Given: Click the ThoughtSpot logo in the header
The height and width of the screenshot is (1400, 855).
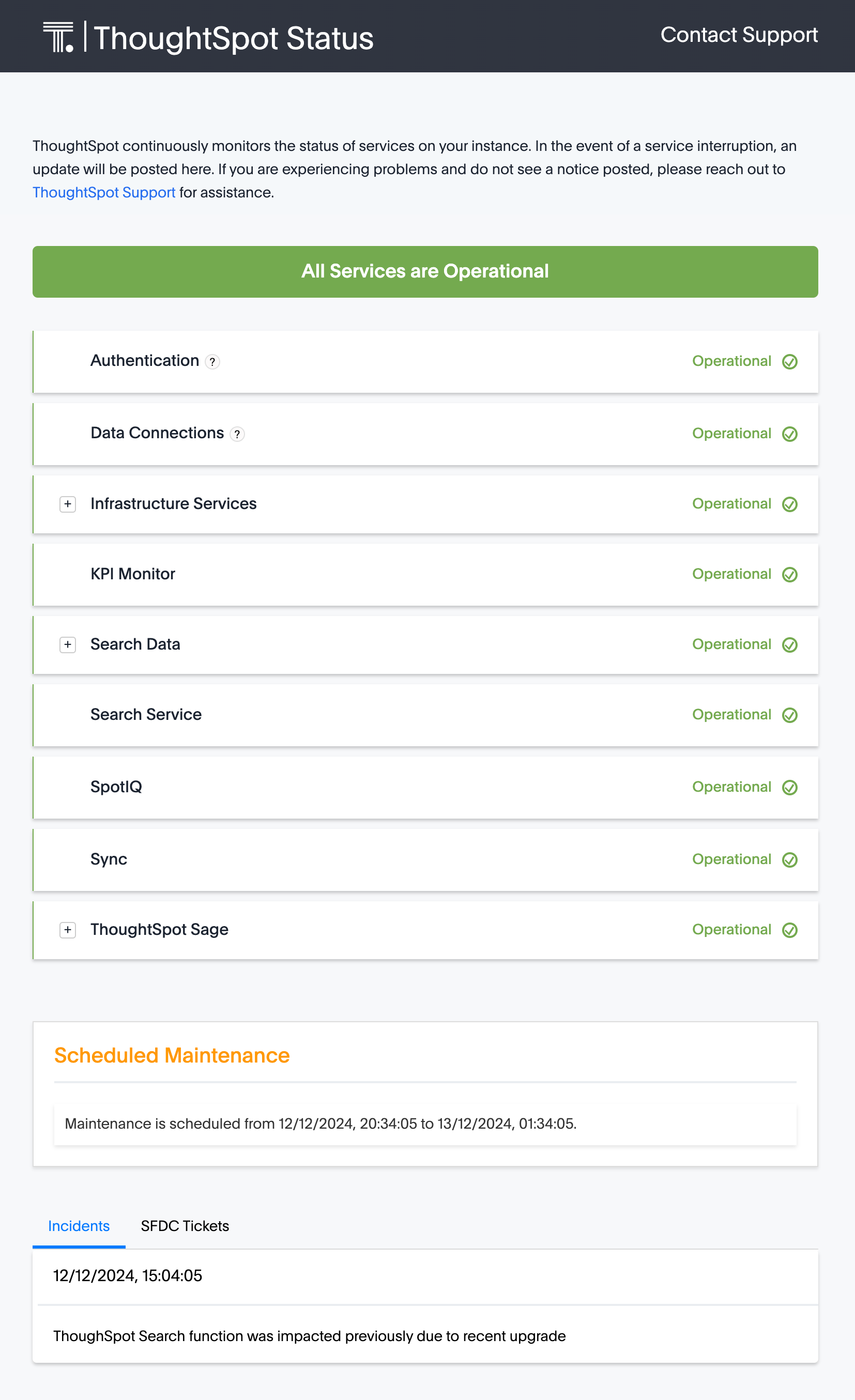Looking at the screenshot, I should click(x=58, y=36).
